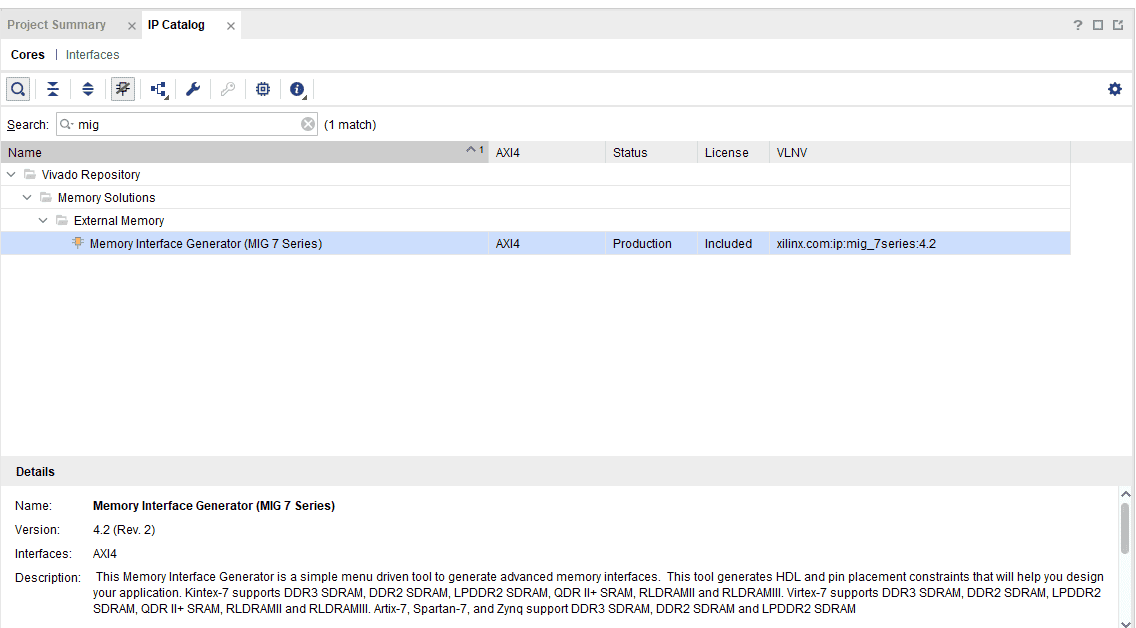Click the Collapse All icon
This screenshot has width=1136, height=628.
tap(53, 89)
